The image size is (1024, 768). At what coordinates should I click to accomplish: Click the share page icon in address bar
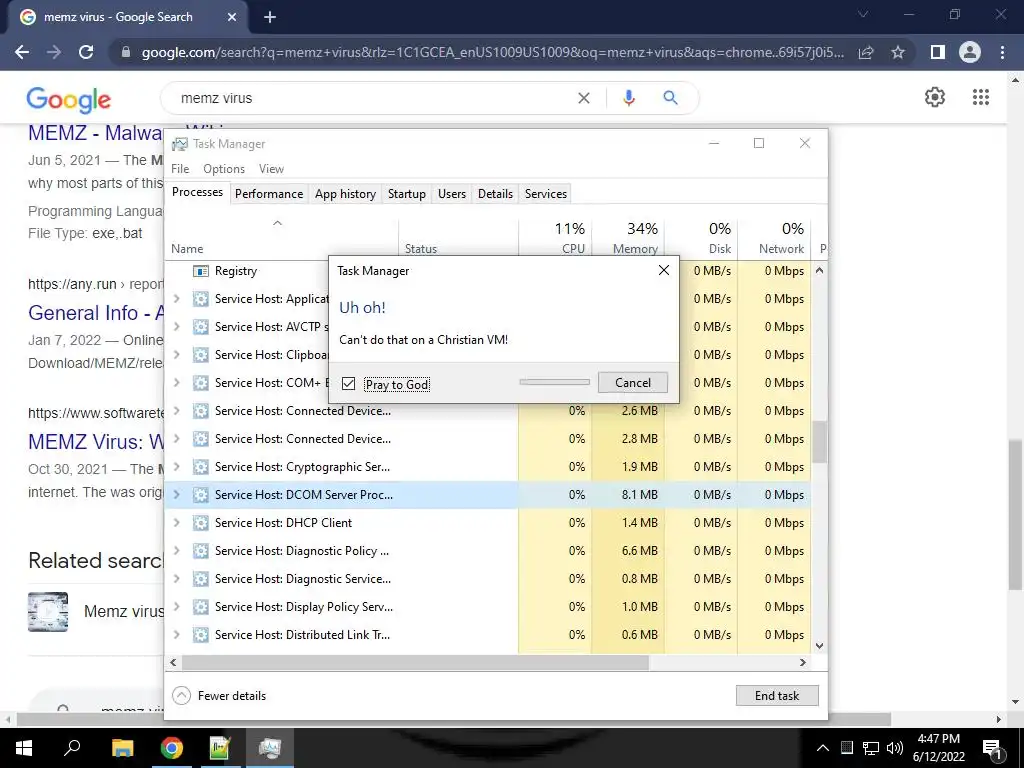[866, 52]
